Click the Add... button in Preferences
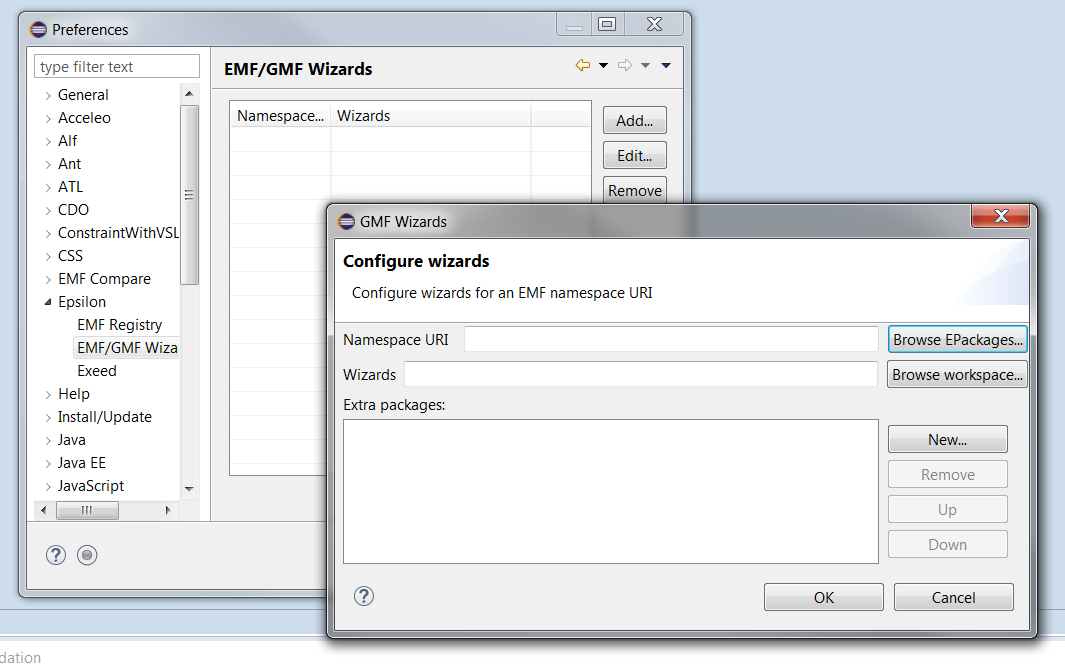Image resolution: width=1065 pixels, height=664 pixels. click(x=634, y=120)
